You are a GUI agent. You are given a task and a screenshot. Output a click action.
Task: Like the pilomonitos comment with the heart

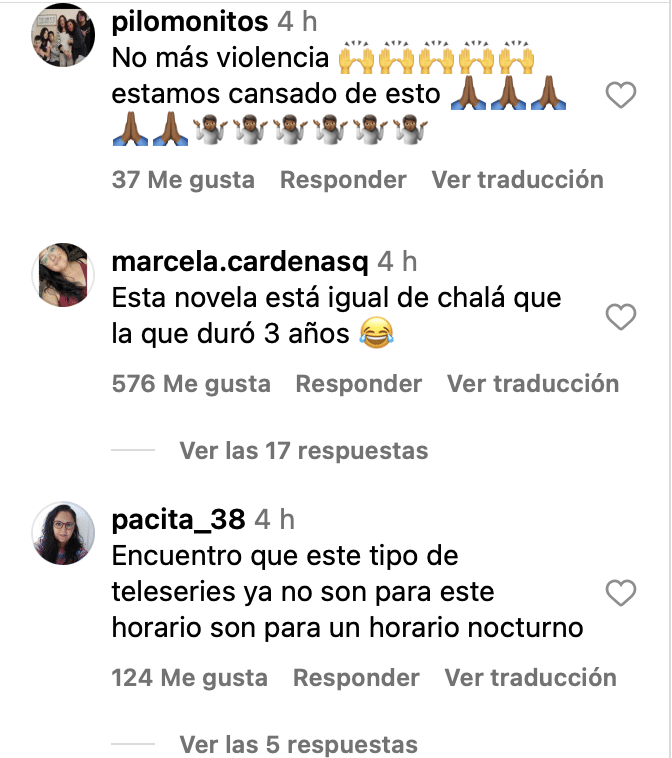[621, 95]
